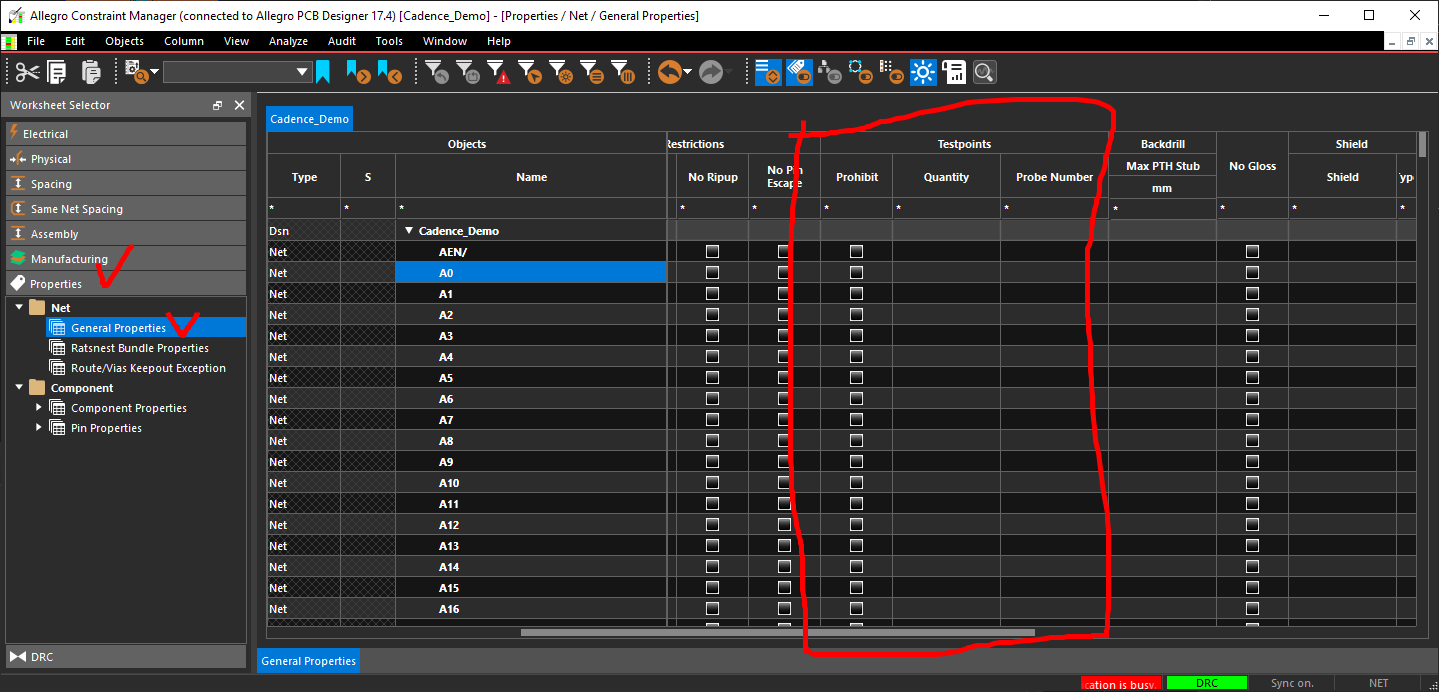Open the Manufacturing worksheet section
The height and width of the screenshot is (692, 1439).
pos(126,259)
